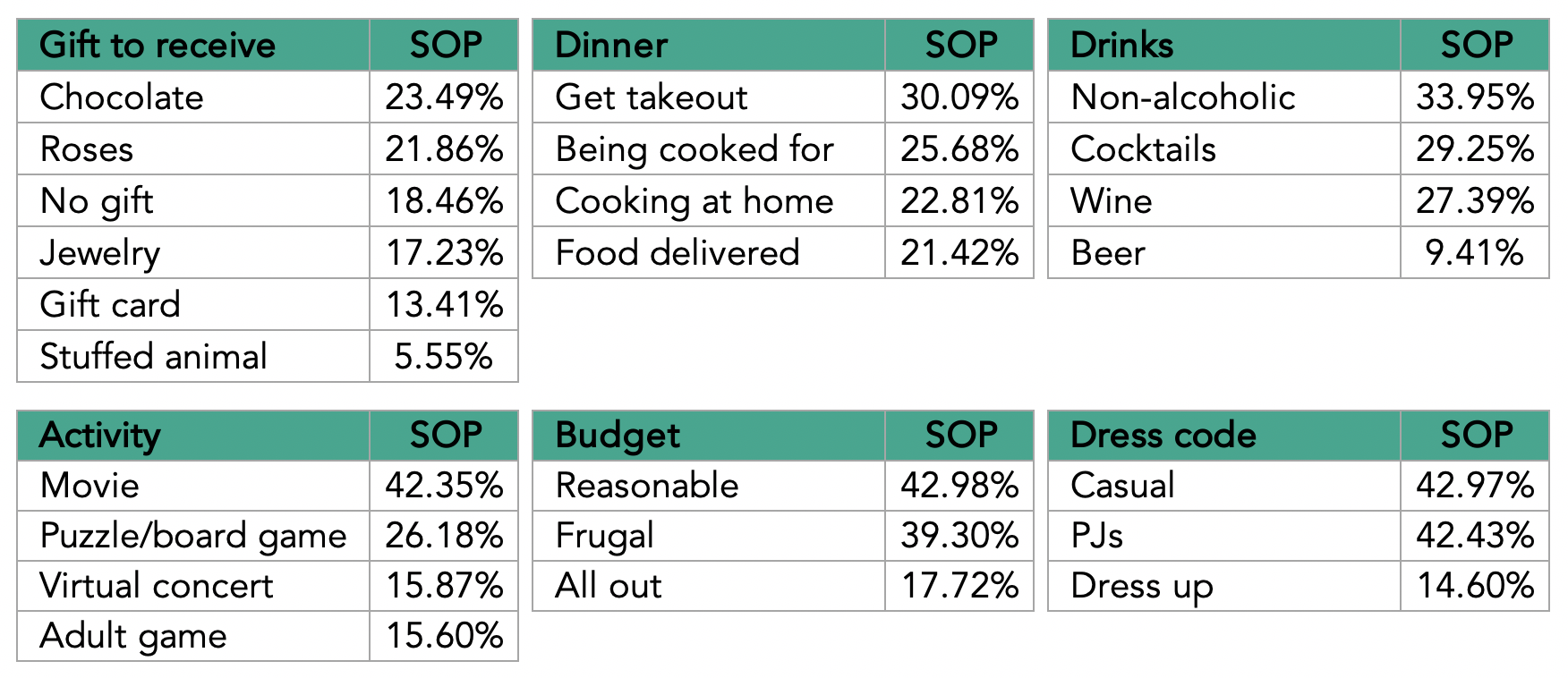Image resolution: width=1568 pixels, height=678 pixels.
Task: Click the All out value 17.72%
Action: click(x=959, y=586)
